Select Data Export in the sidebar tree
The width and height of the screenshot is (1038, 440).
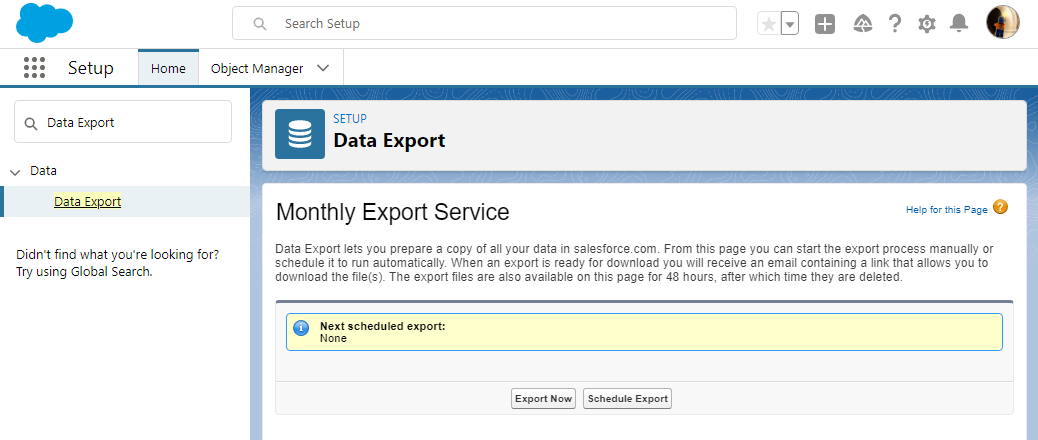pos(87,201)
